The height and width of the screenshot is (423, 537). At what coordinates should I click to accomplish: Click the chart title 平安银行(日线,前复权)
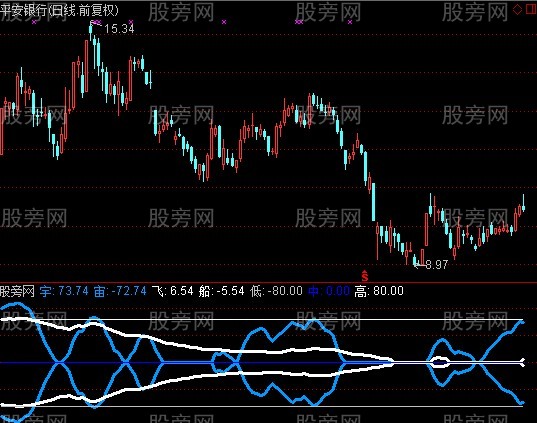point(59,10)
